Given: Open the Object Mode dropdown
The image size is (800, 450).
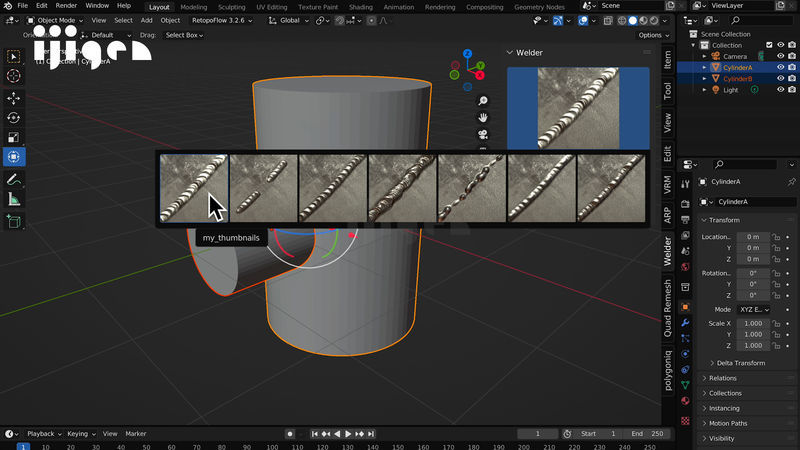Looking at the screenshot, I should 56,20.
